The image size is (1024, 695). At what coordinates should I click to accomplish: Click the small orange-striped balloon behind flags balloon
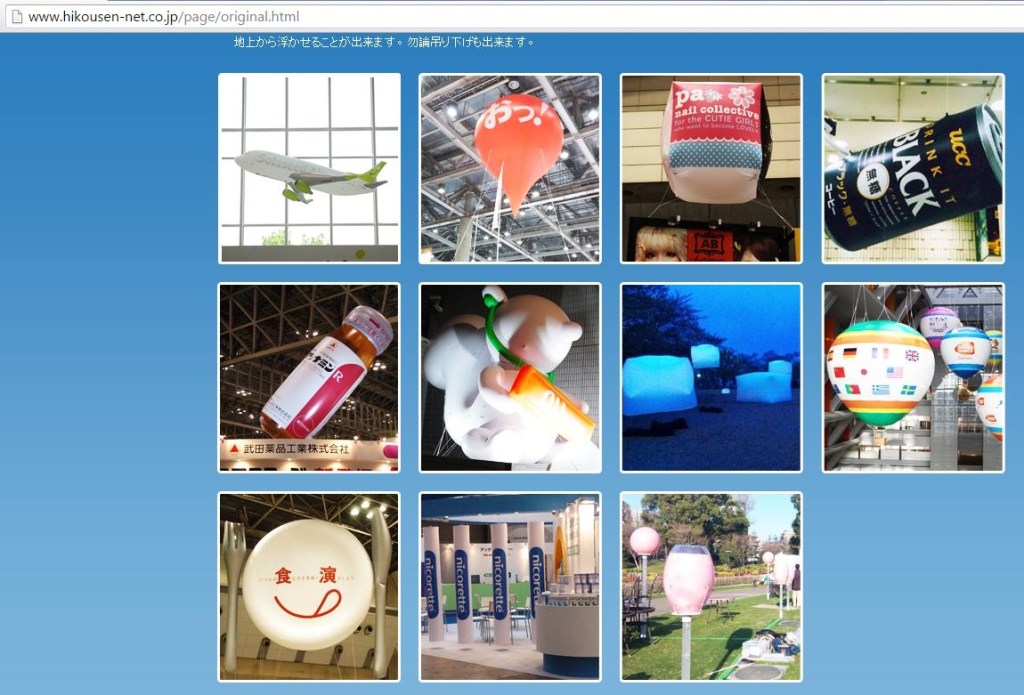pos(966,352)
